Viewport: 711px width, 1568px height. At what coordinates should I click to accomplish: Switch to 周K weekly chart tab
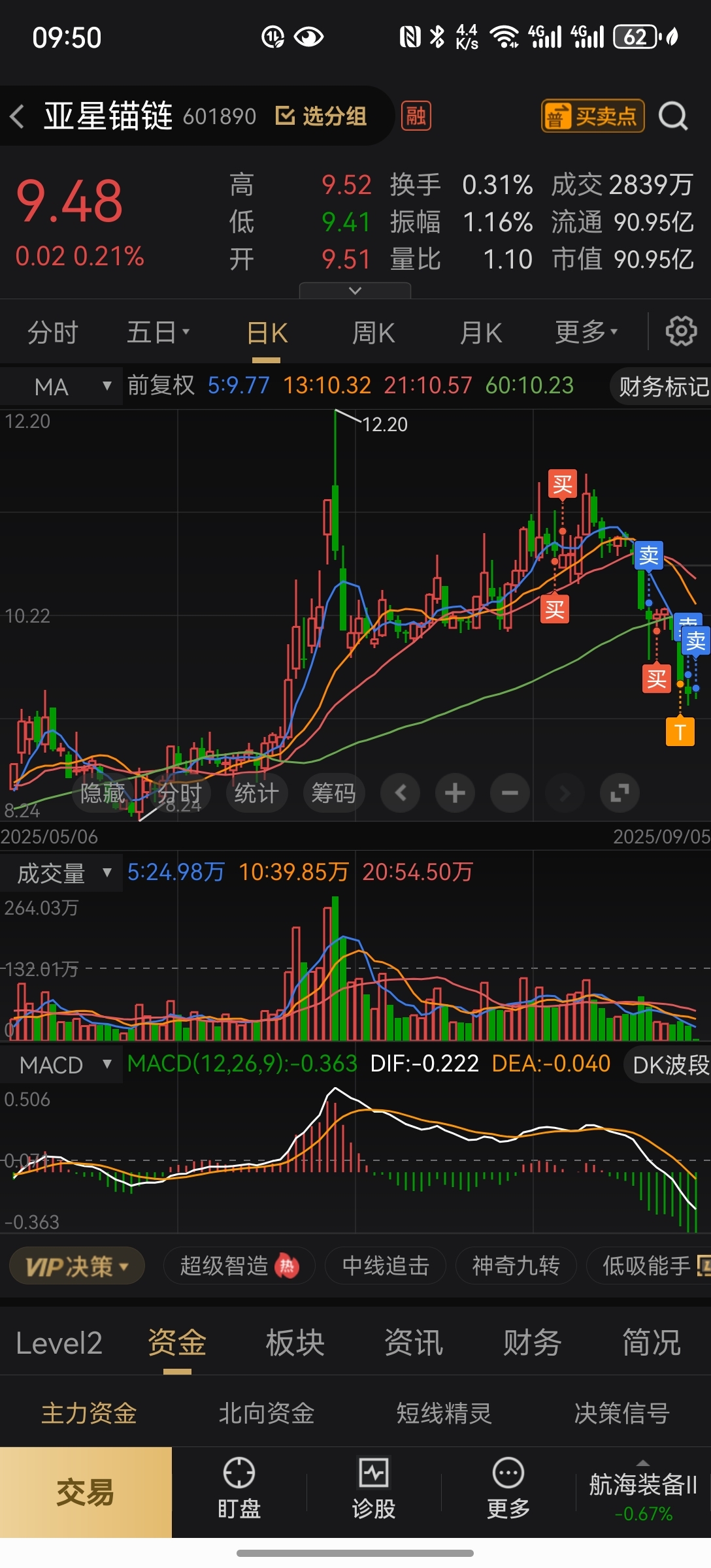tap(373, 333)
